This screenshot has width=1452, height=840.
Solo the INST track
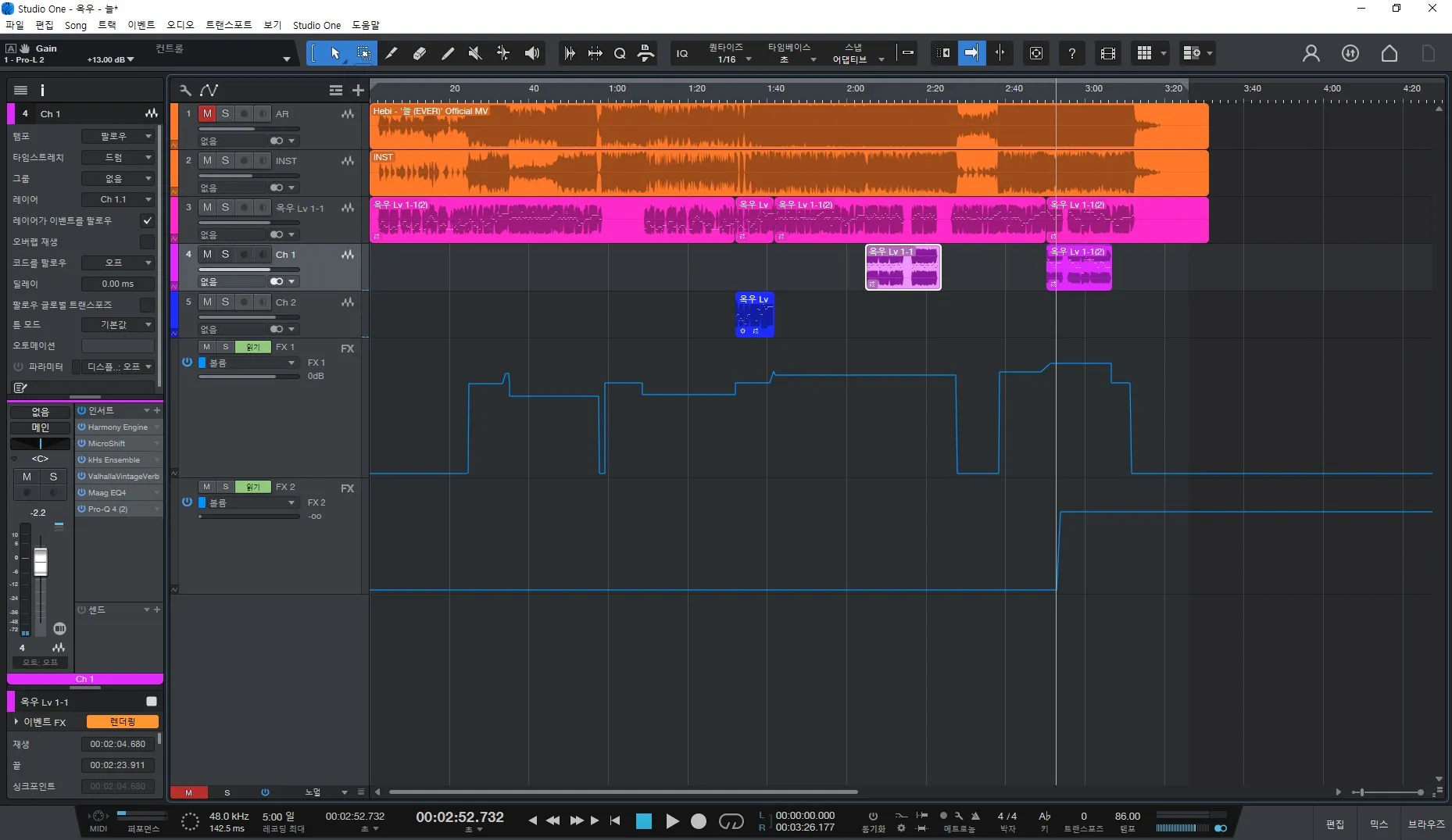pyautogui.click(x=226, y=161)
